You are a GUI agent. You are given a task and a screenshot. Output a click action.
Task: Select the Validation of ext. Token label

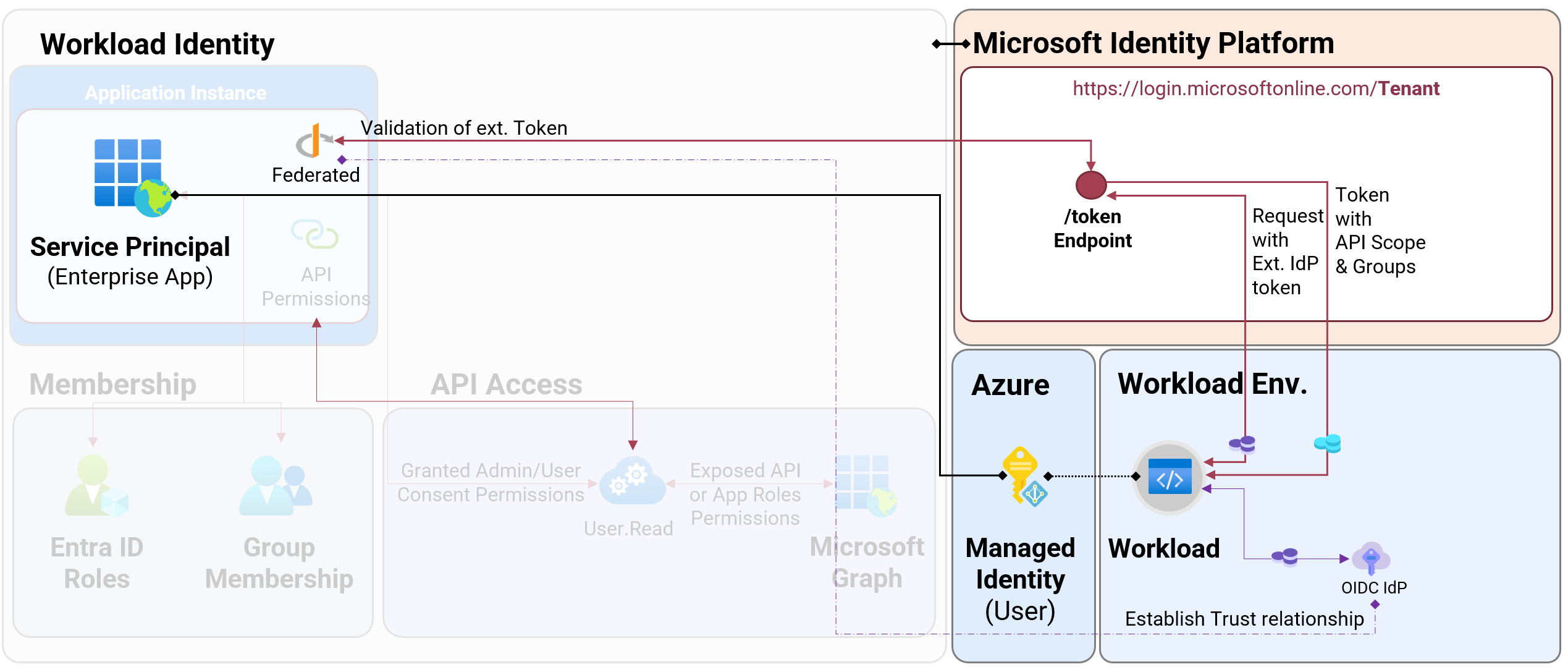(x=464, y=128)
